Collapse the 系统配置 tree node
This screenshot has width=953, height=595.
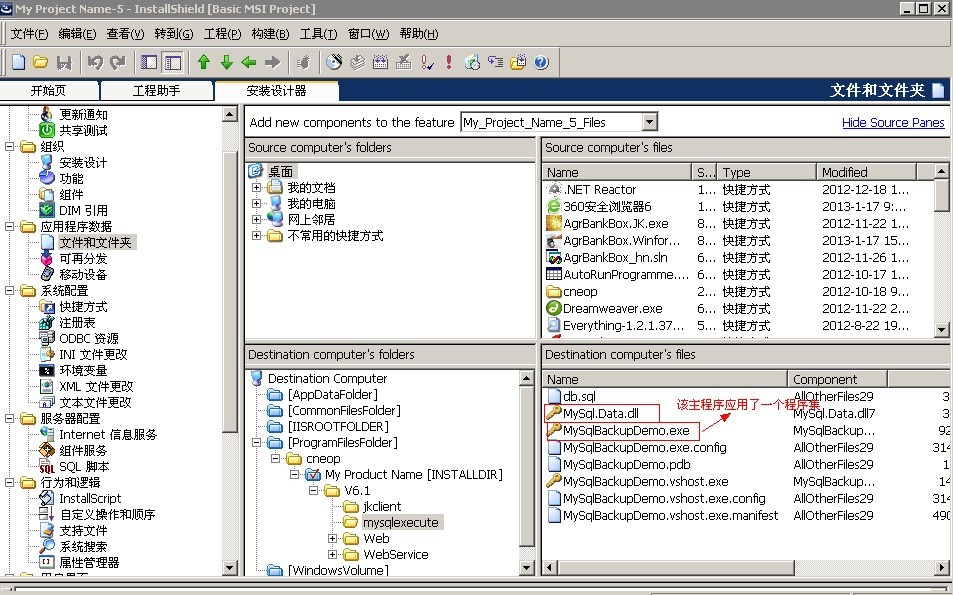(10, 291)
